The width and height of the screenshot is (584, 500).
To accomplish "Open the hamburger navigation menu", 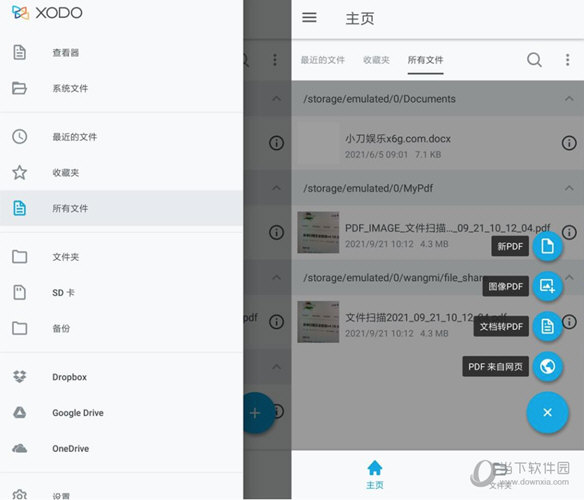I will click(309, 17).
